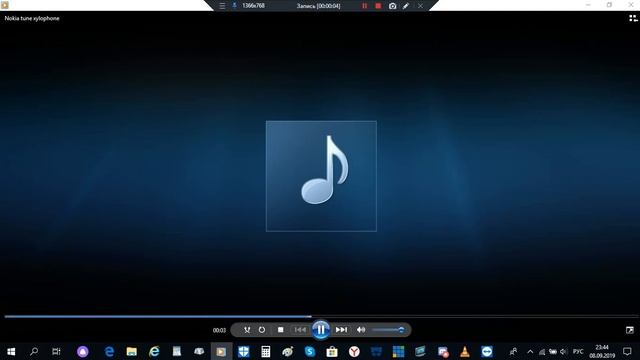Screen dimensions: 640x360
Task: Toggle shuffle mode in the player
Action: [x=247, y=330]
